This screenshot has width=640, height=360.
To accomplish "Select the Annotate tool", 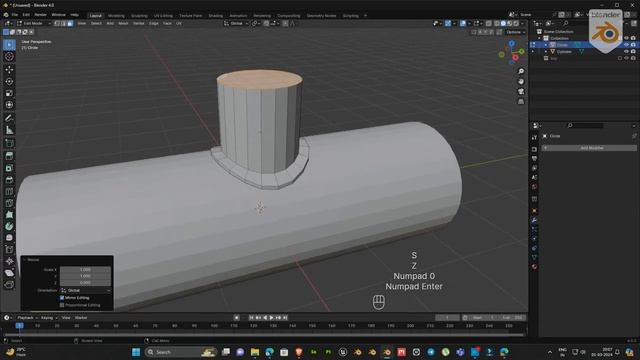I will coord(9,118).
